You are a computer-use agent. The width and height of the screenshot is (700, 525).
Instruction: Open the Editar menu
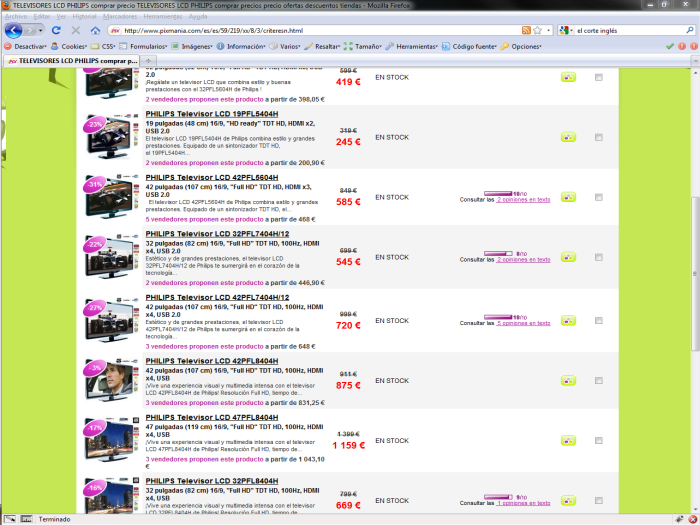pos(42,17)
